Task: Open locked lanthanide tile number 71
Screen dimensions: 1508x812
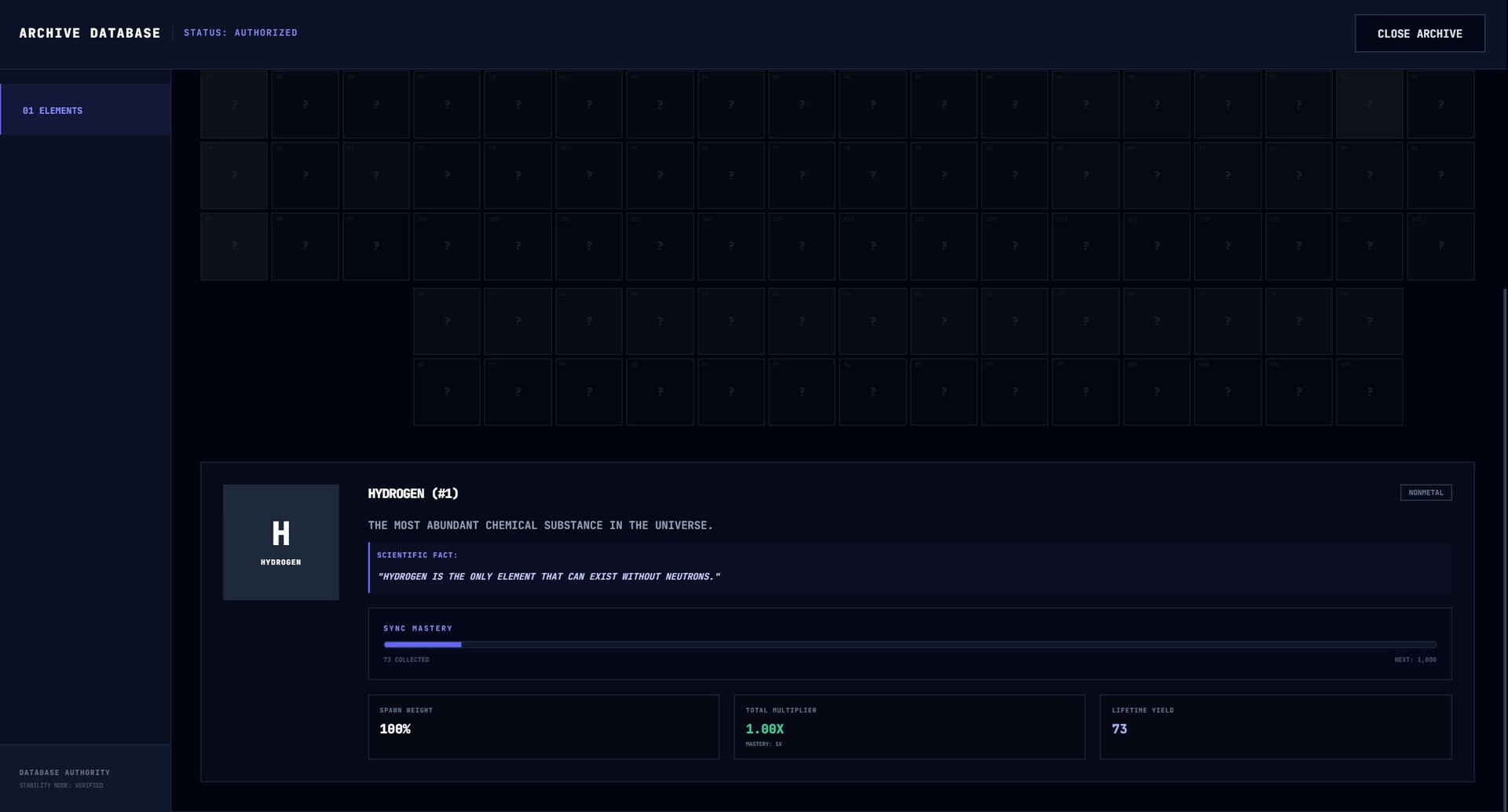Action: 1369,321
